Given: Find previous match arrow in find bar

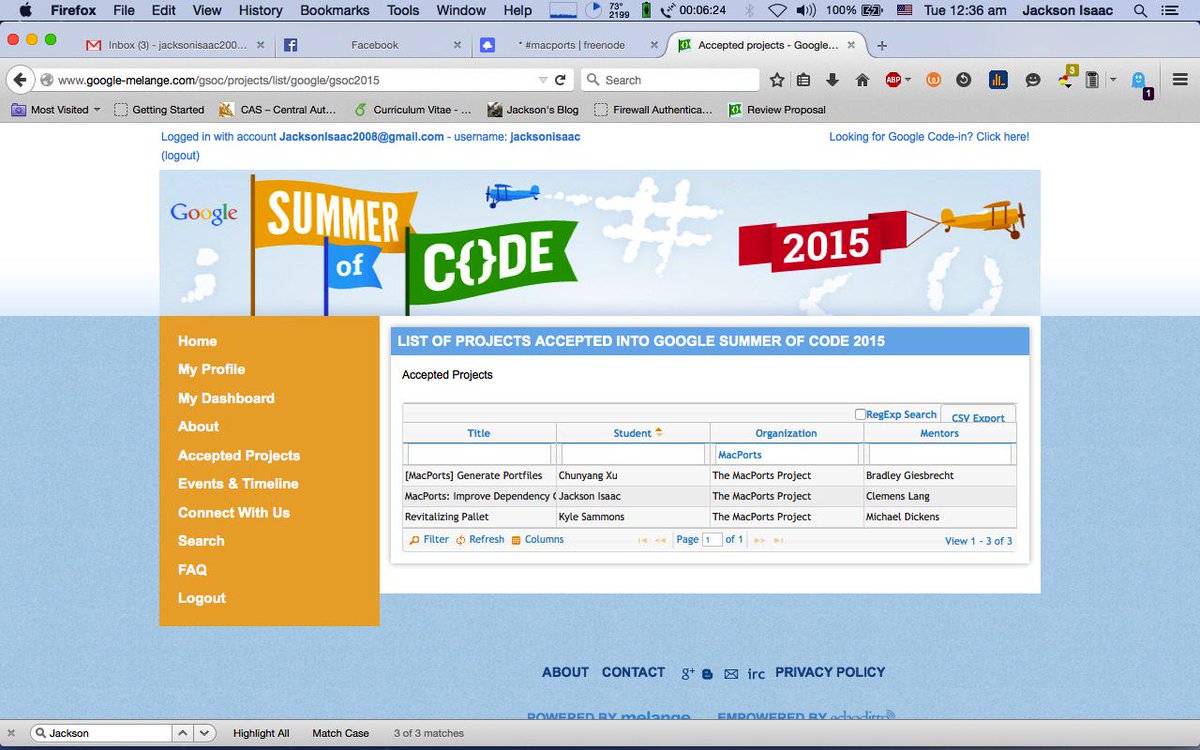Looking at the screenshot, I should (183, 733).
